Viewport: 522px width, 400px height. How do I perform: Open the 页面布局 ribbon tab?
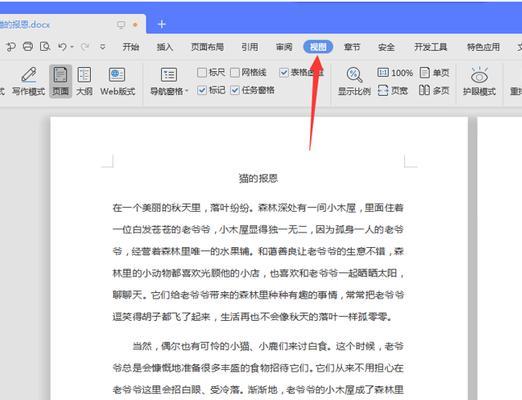(207, 47)
